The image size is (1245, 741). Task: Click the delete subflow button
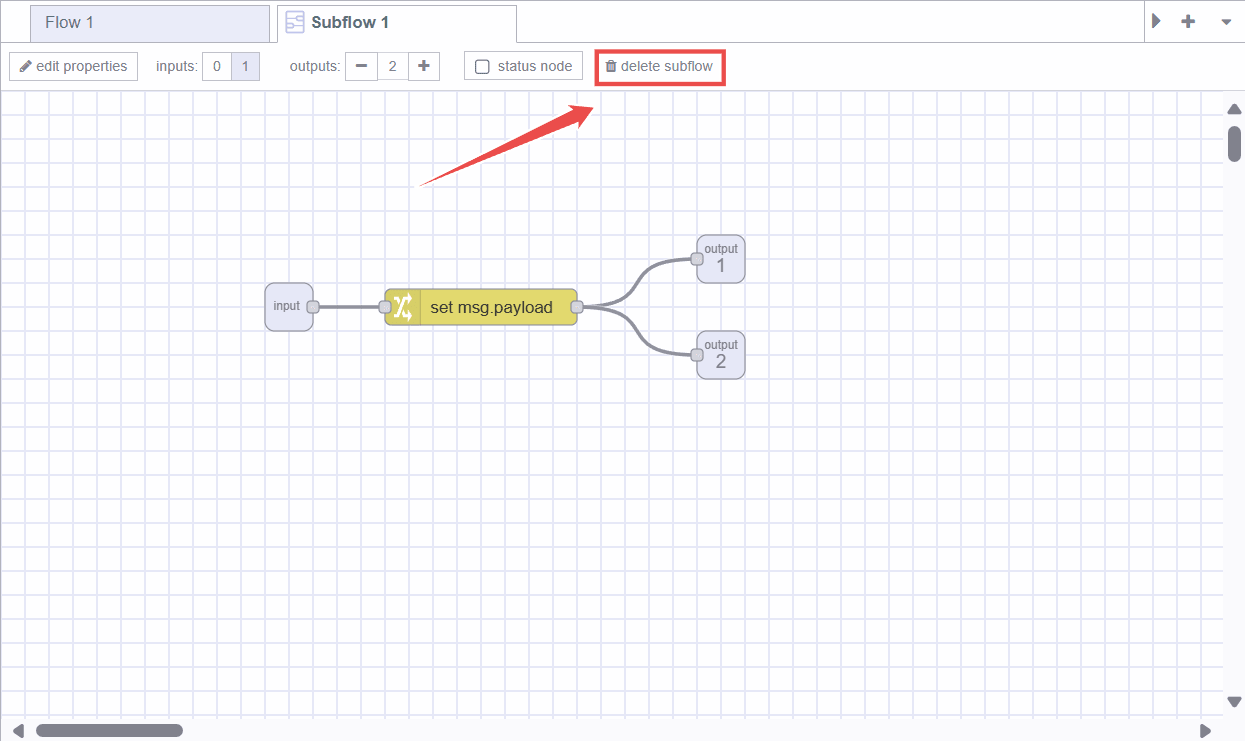pos(659,66)
